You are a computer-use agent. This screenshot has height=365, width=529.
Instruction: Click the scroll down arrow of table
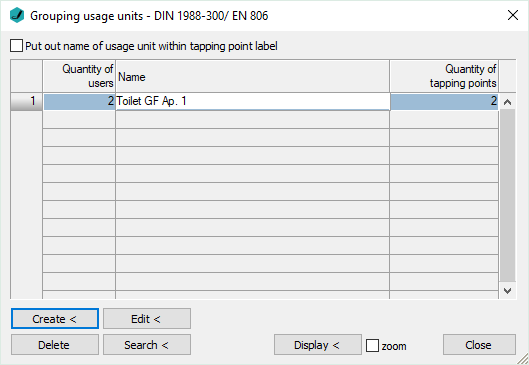point(507,290)
